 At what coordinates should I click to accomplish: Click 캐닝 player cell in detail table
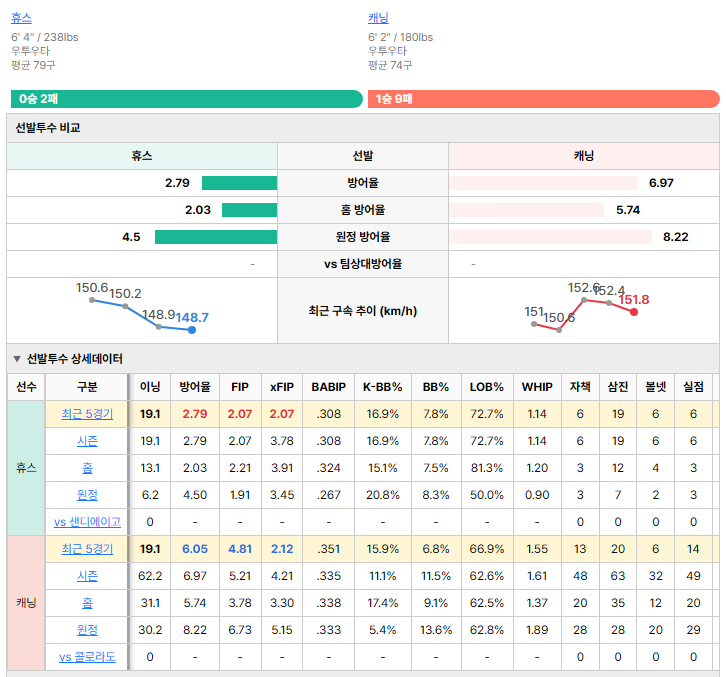pyautogui.click(x=26, y=603)
